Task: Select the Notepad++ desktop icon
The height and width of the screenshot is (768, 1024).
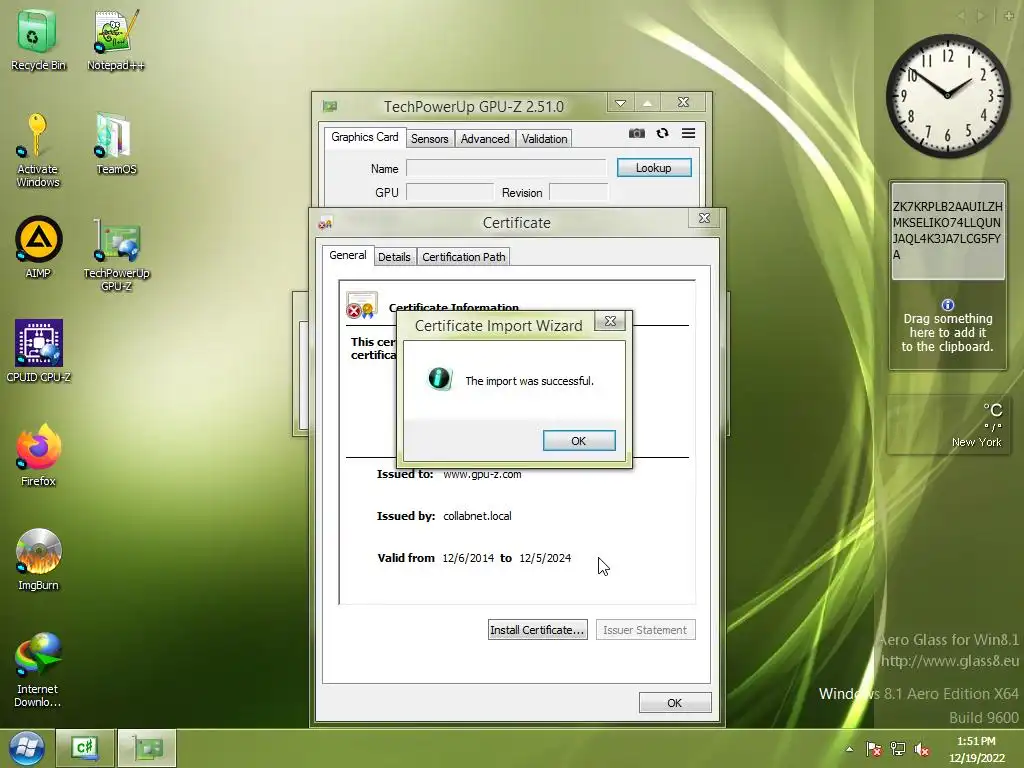Action: [x=116, y=40]
